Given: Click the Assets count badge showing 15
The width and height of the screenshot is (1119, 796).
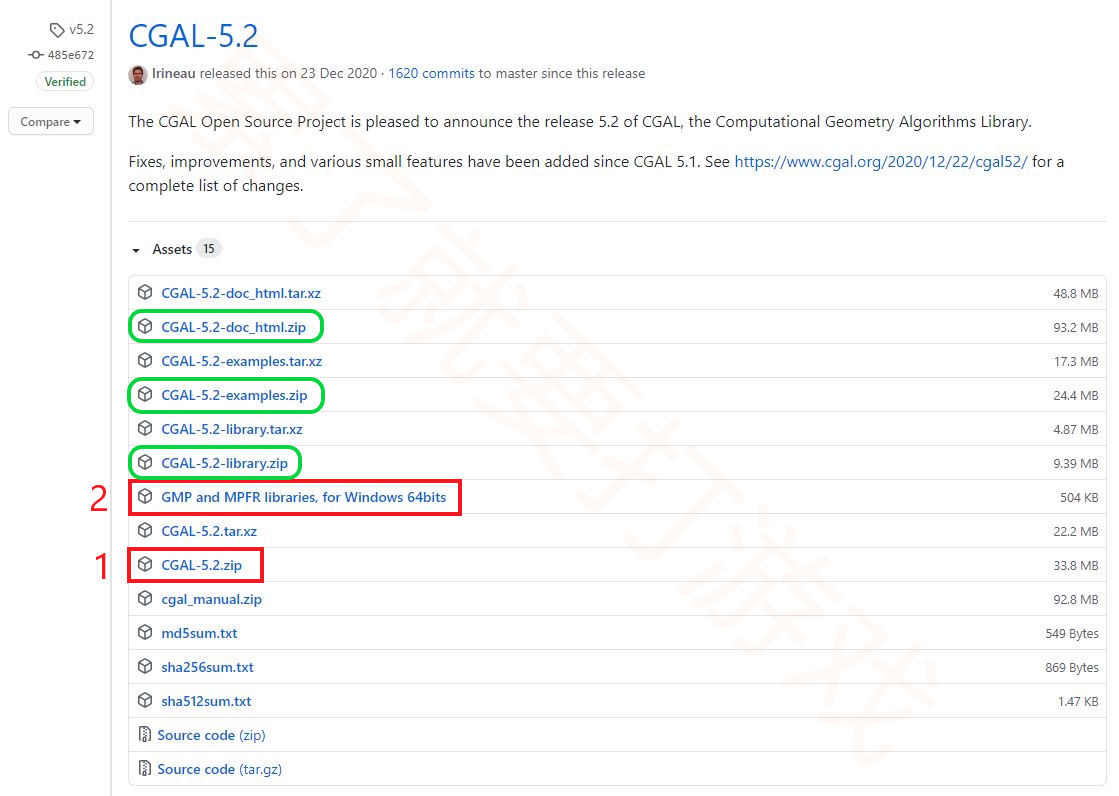Looking at the screenshot, I should pyautogui.click(x=209, y=248).
